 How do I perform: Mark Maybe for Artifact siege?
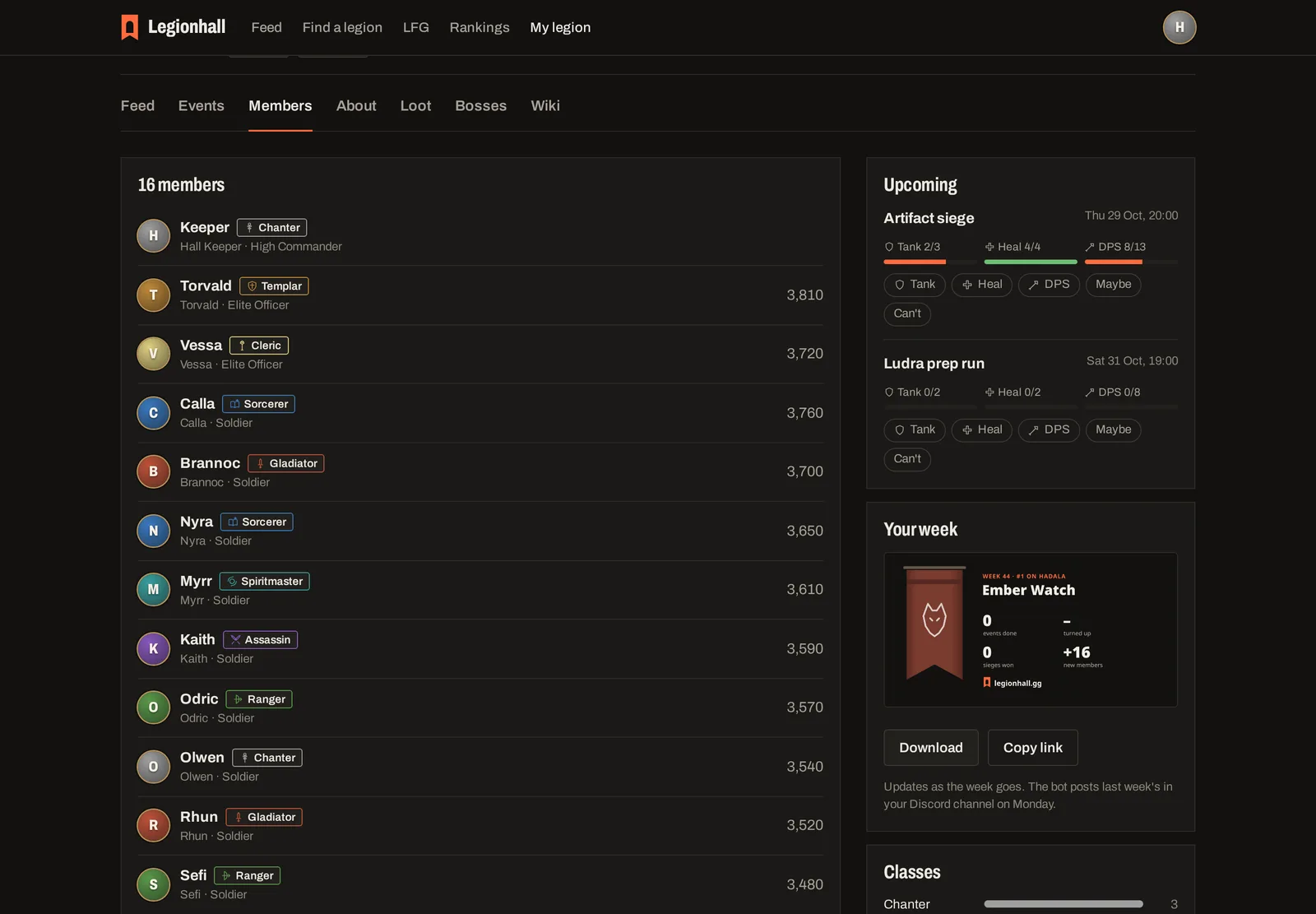(1114, 285)
